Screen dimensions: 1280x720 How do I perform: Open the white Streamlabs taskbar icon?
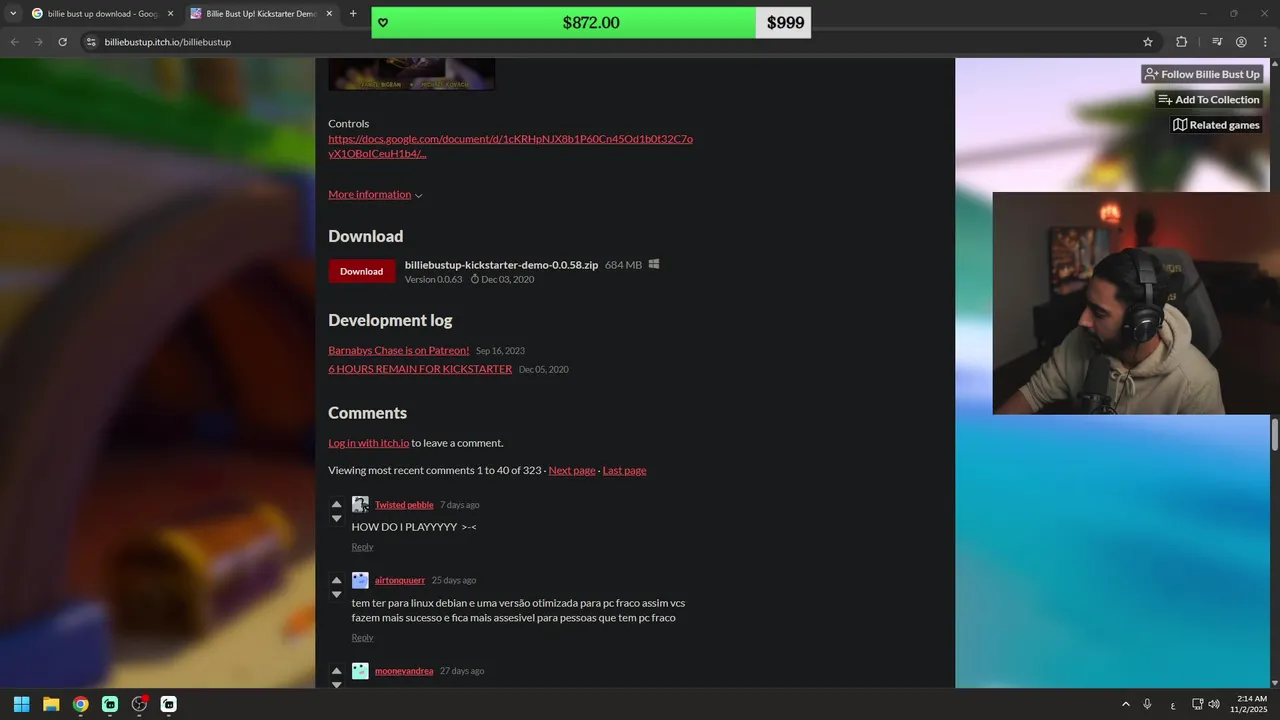169,704
